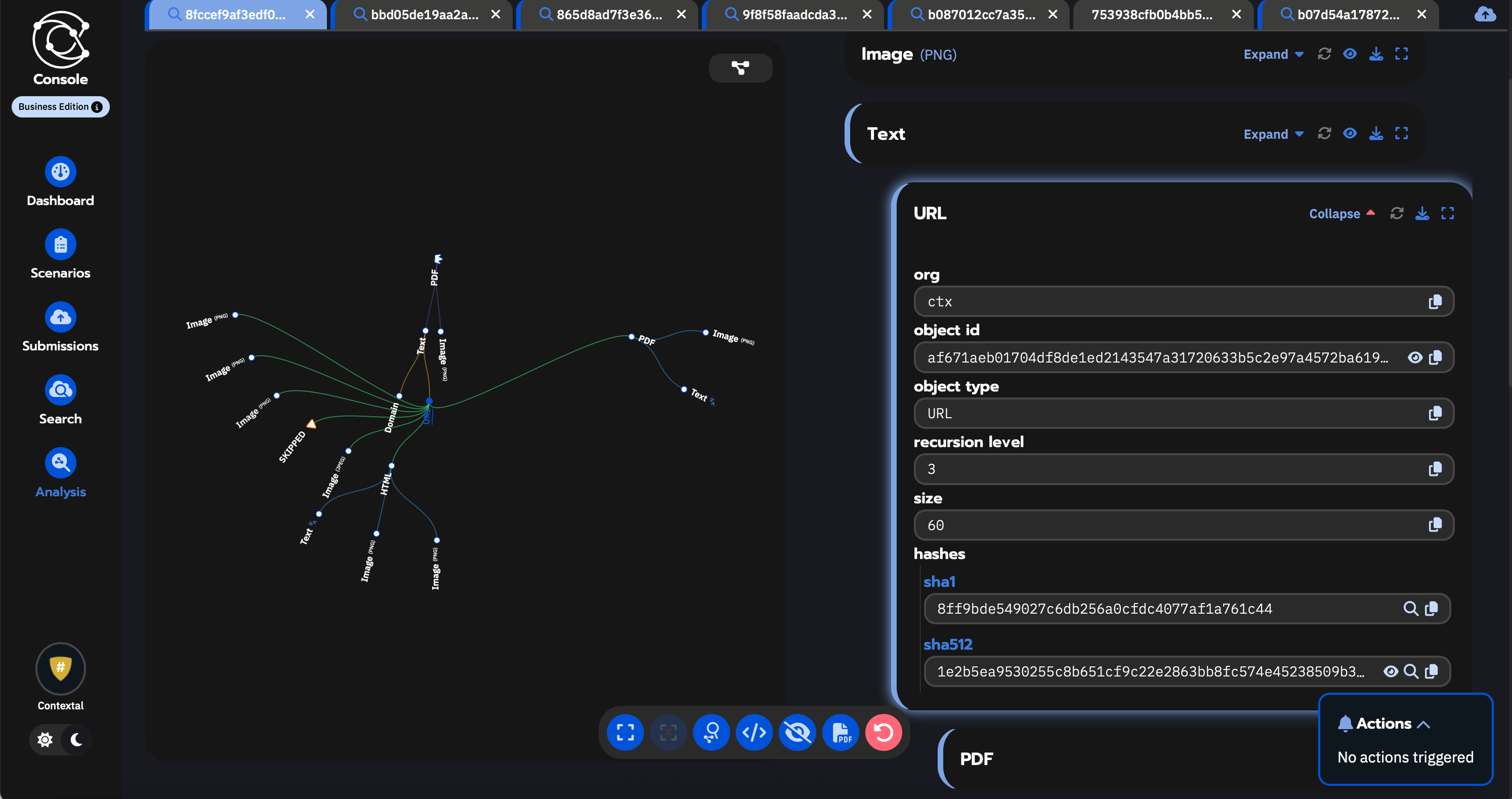Click the red reset icon in bottom toolbar
The height and width of the screenshot is (799, 1512).
pyautogui.click(x=884, y=732)
